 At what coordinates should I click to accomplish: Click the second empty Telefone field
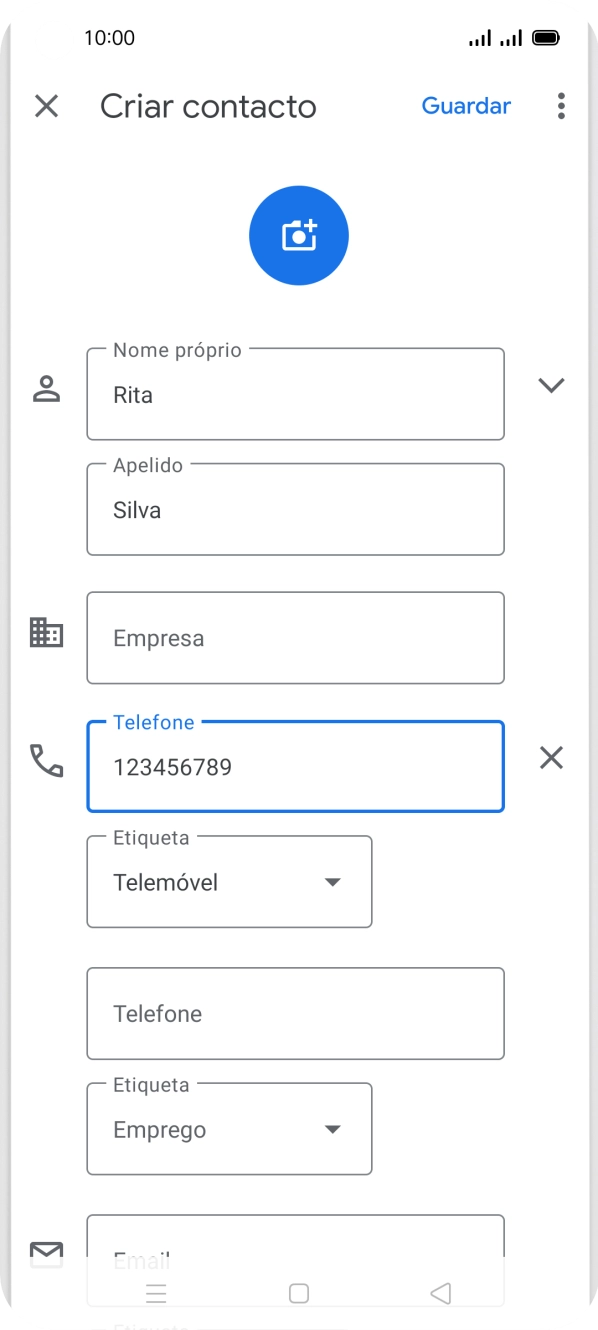tap(295, 1013)
